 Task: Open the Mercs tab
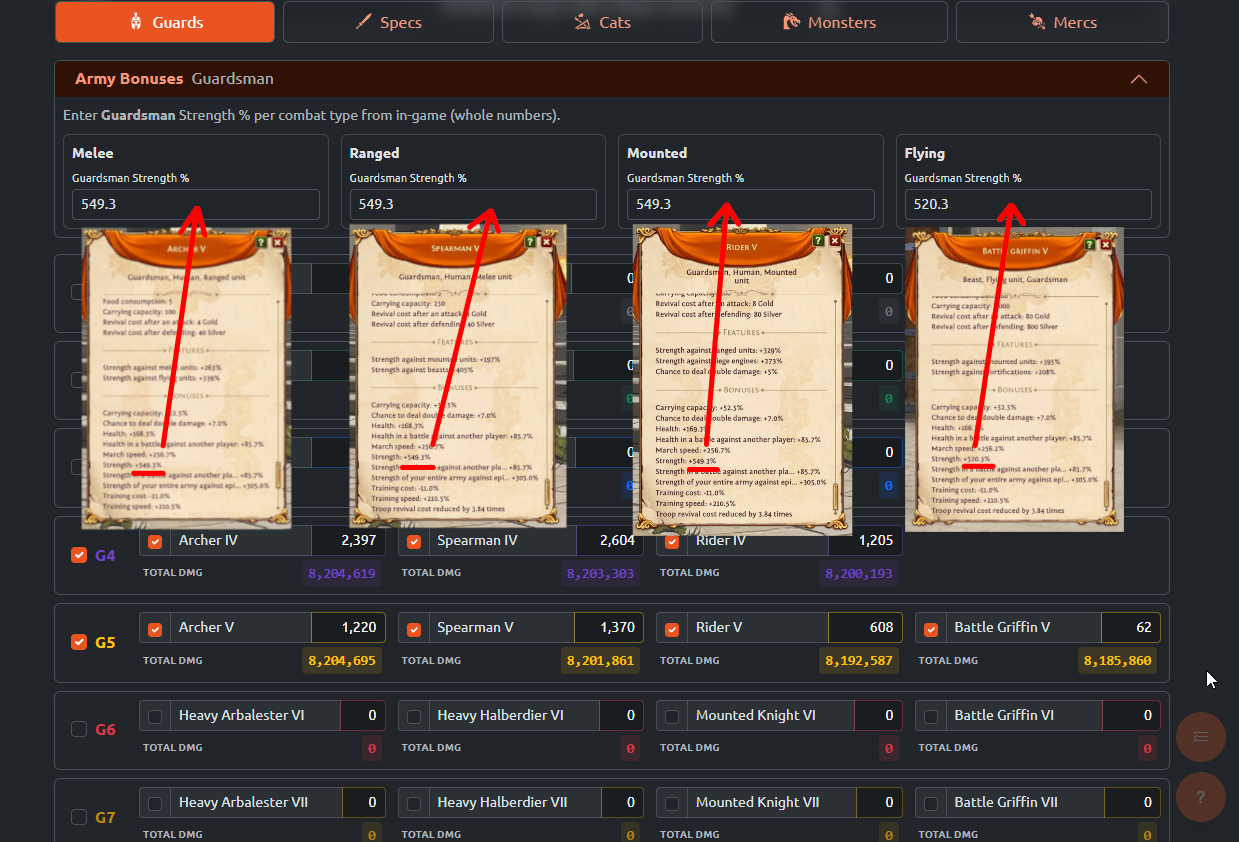pos(1062,22)
